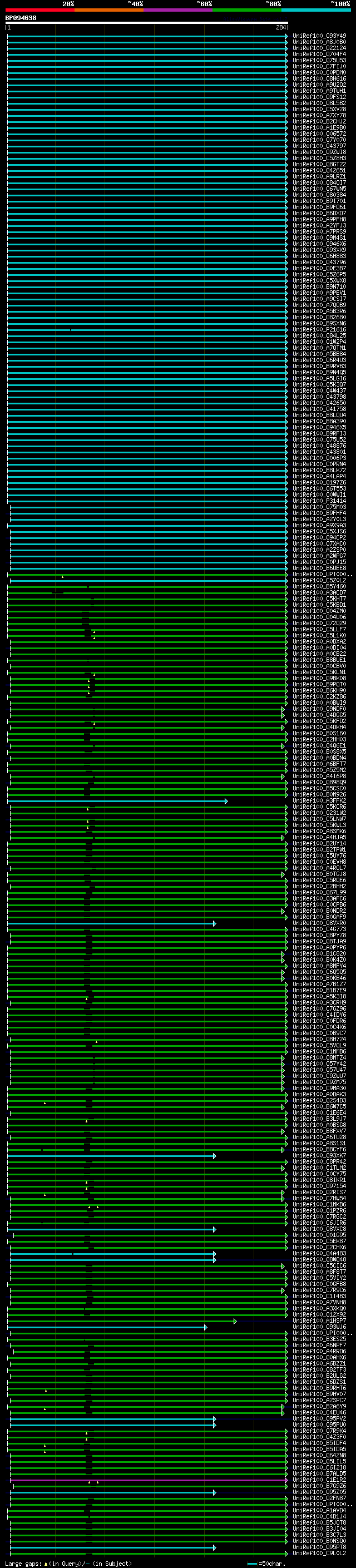Click the cyan segment of the identity legend
This screenshot has width=356, height=1568.
click(x=316, y=10)
